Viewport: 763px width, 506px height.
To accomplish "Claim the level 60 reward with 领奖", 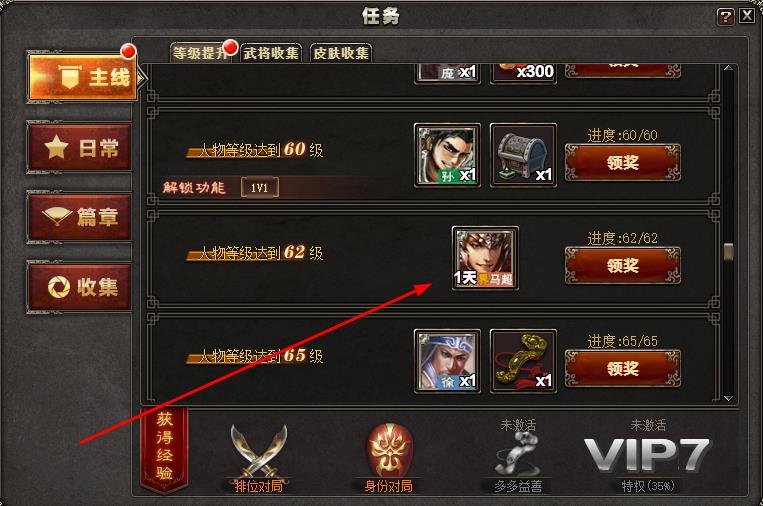I will pos(622,163).
